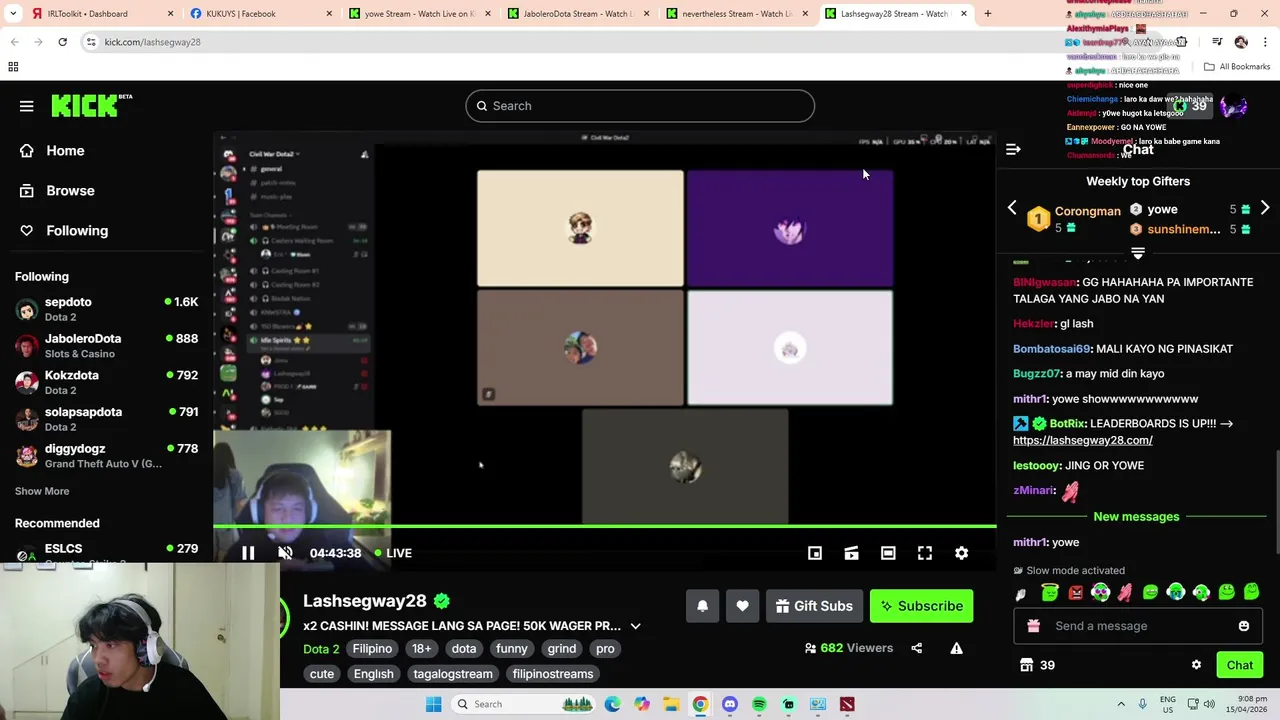Click the gift icon in message box
The width and height of the screenshot is (1280, 720).
click(1033, 626)
